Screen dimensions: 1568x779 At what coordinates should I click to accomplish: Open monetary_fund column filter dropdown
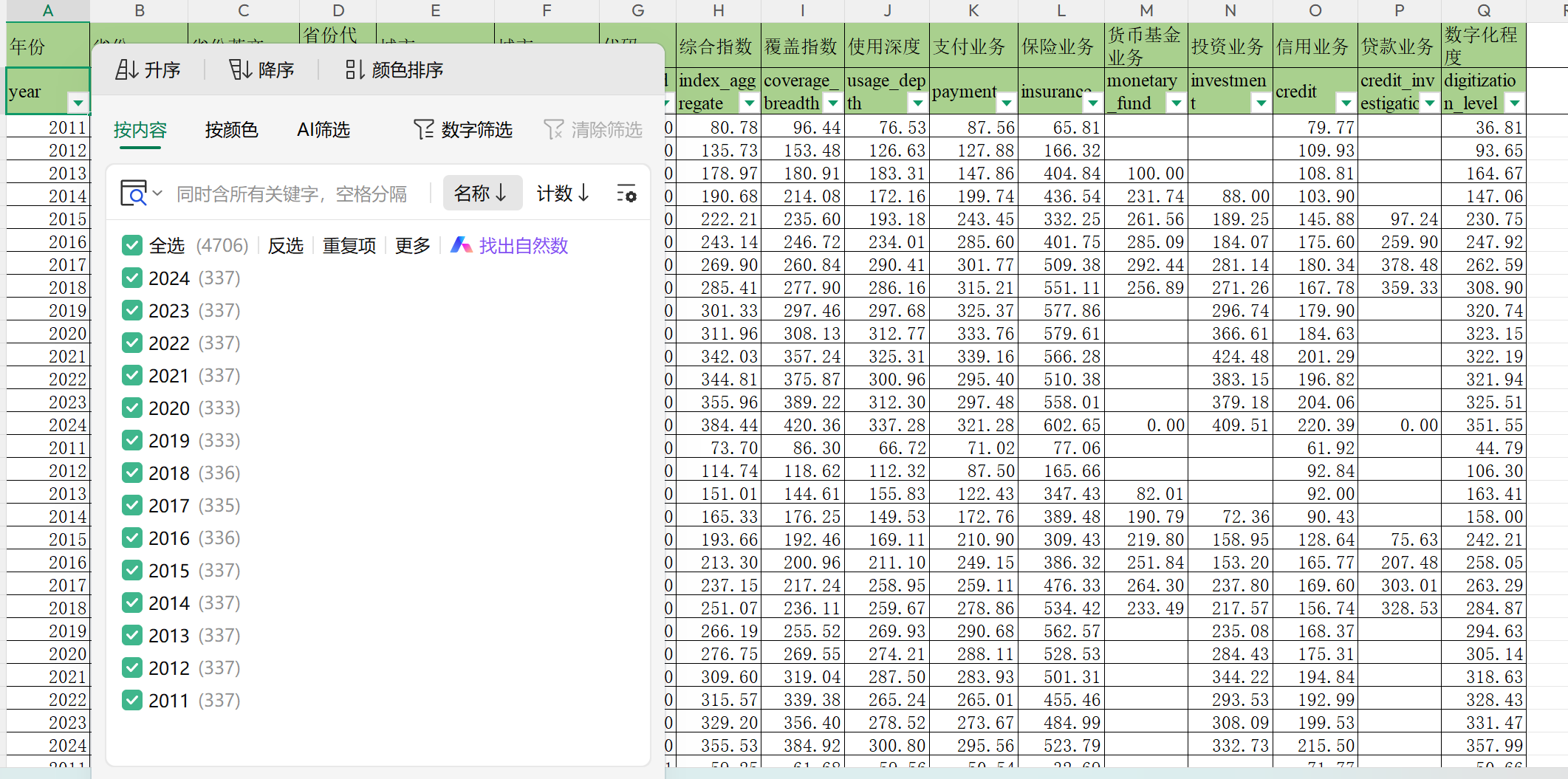click(x=1176, y=103)
